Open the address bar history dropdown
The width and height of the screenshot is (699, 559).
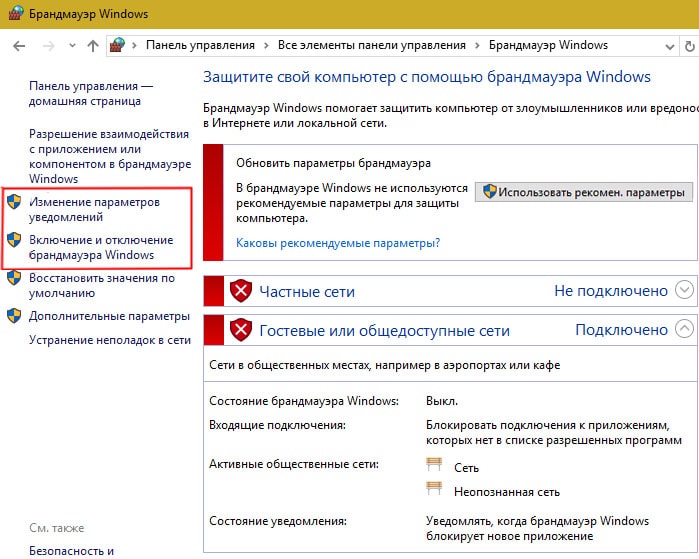(669, 47)
